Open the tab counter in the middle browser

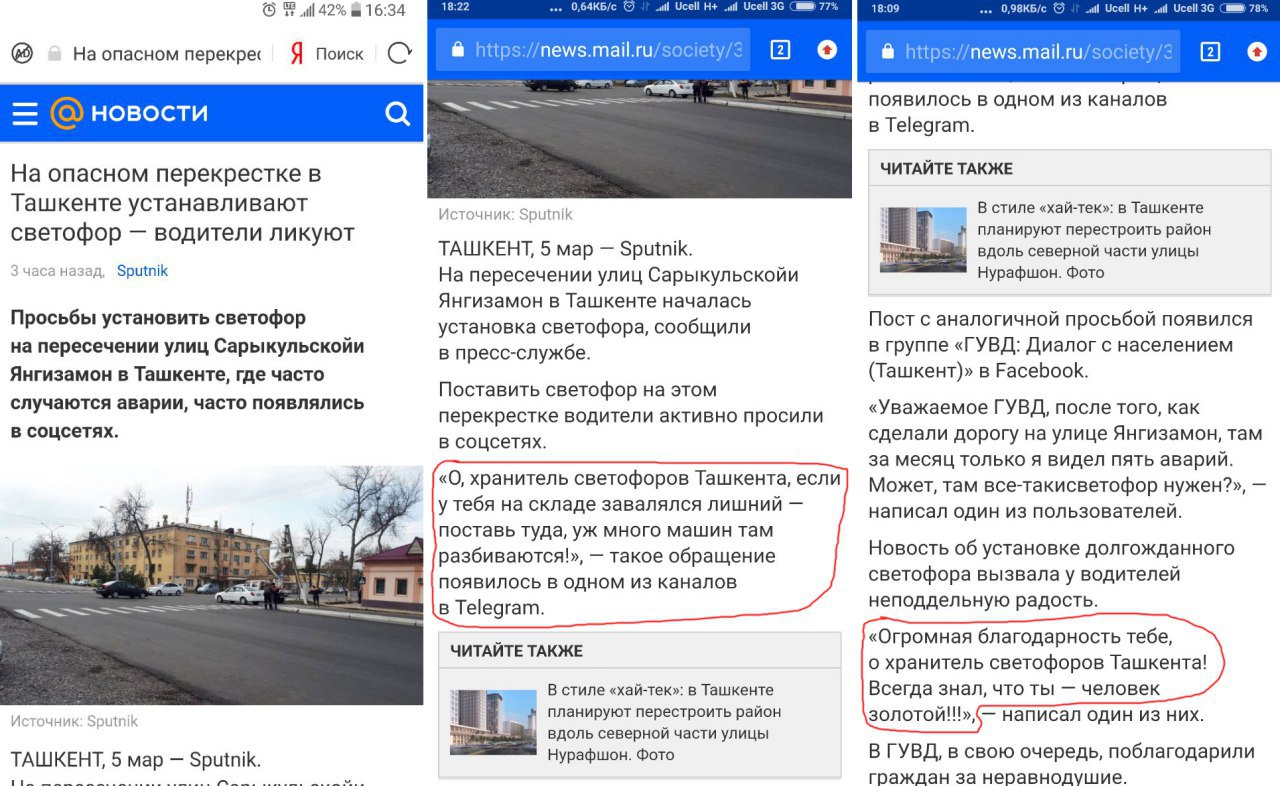coord(780,50)
